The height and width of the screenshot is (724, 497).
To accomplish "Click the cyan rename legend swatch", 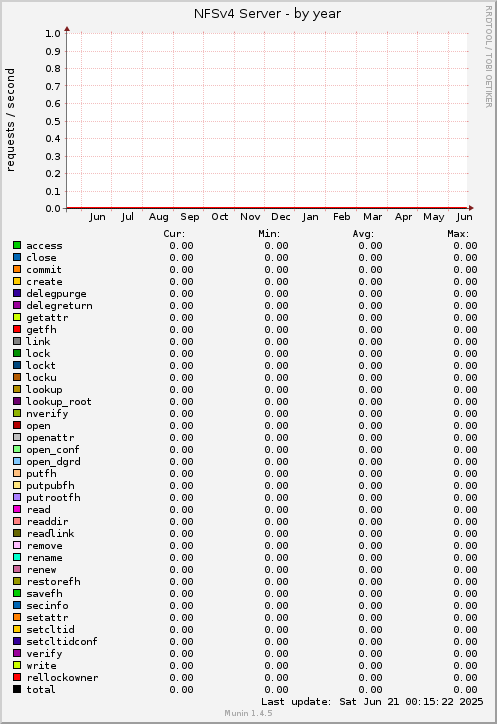I will [17, 557].
